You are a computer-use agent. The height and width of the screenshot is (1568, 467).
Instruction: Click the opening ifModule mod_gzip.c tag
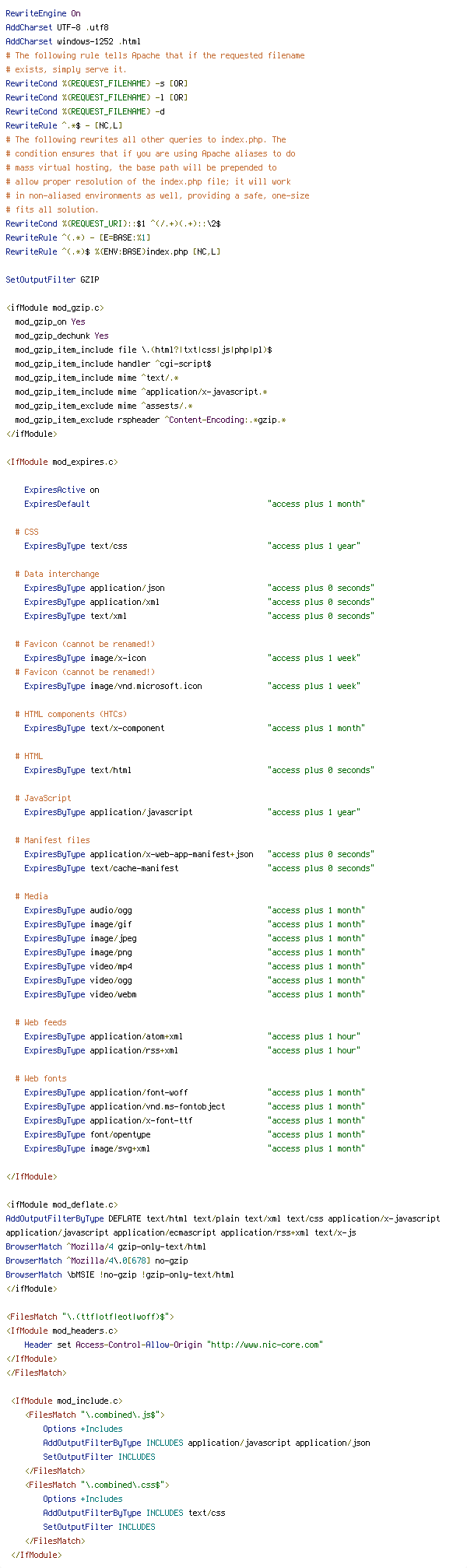click(x=55, y=308)
